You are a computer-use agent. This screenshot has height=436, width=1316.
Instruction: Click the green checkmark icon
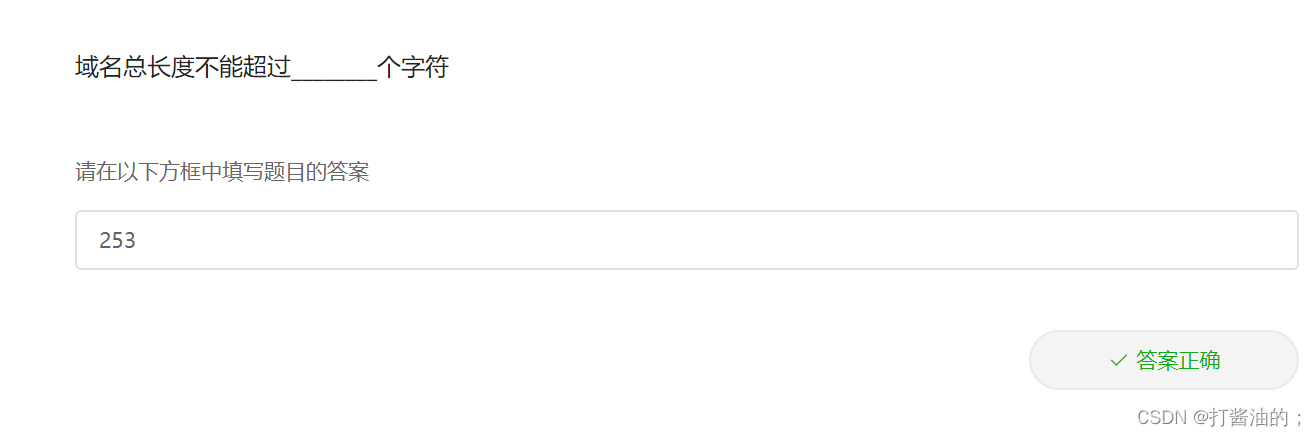(1118, 360)
